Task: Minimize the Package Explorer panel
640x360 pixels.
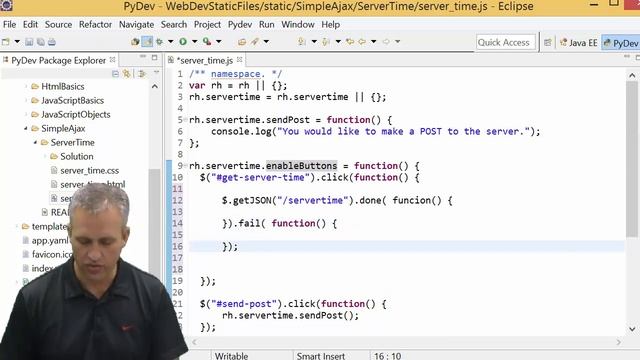Action: tap(143, 57)
